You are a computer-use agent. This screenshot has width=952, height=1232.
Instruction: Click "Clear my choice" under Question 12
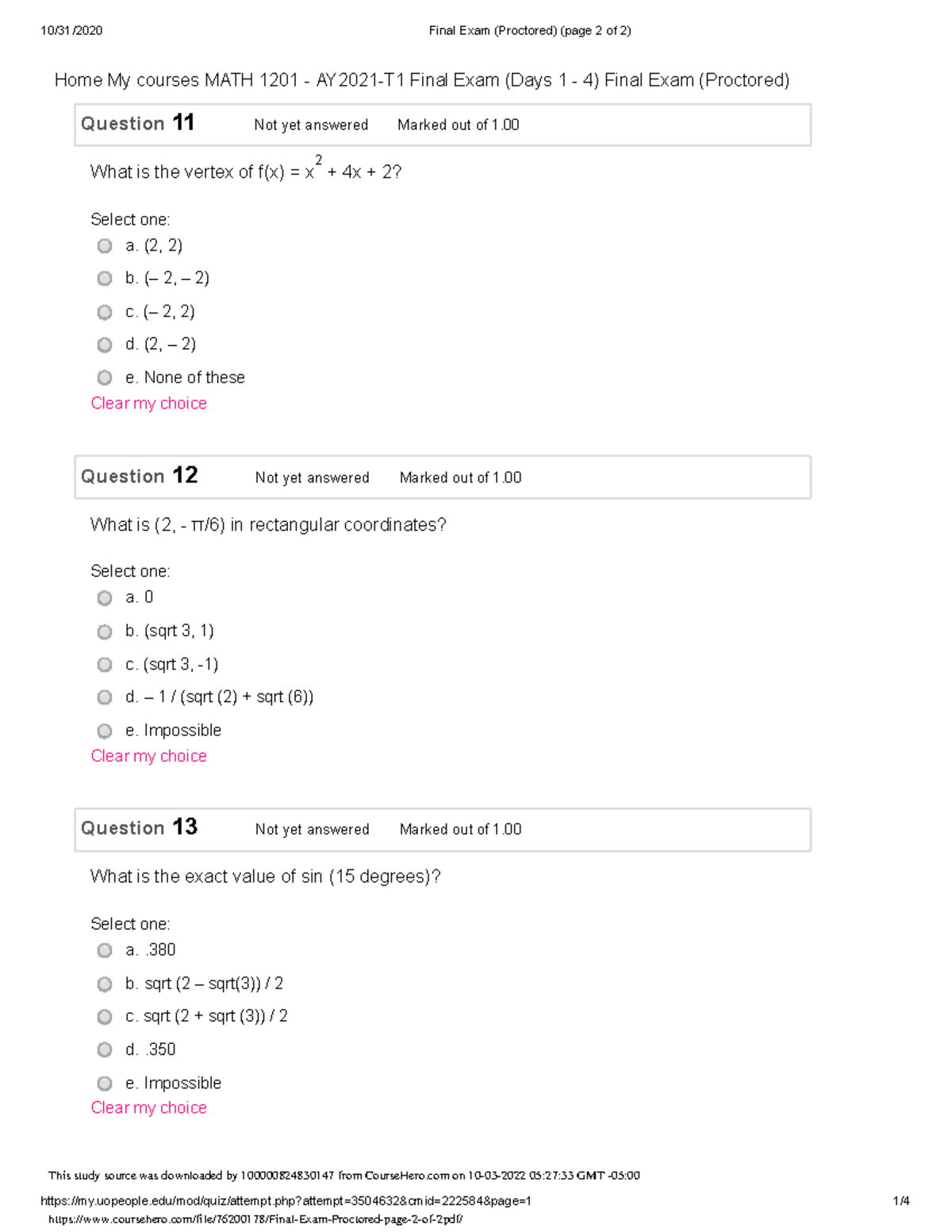tap(148, 756)
